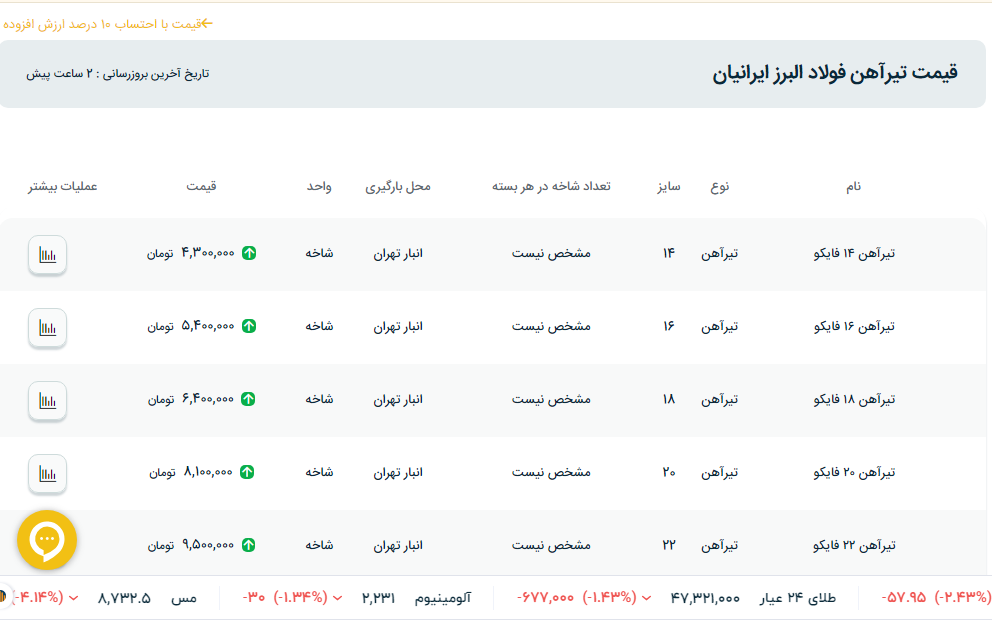
Task: Click green up arrow beside price ۶,۴۰۰,۰۰۰
Action: (249, 399)
